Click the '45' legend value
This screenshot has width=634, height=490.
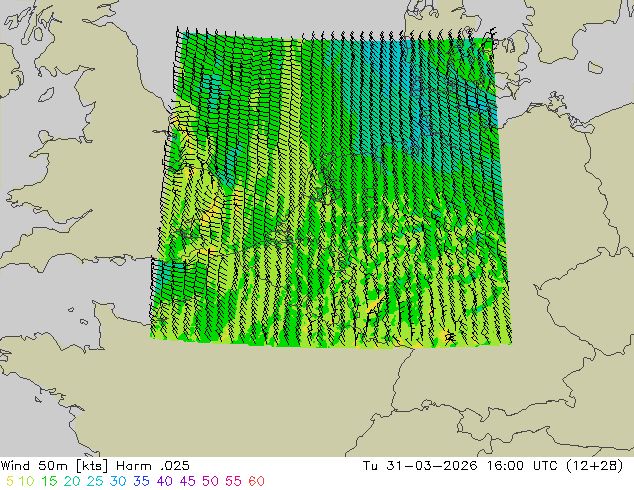(187, 481)
